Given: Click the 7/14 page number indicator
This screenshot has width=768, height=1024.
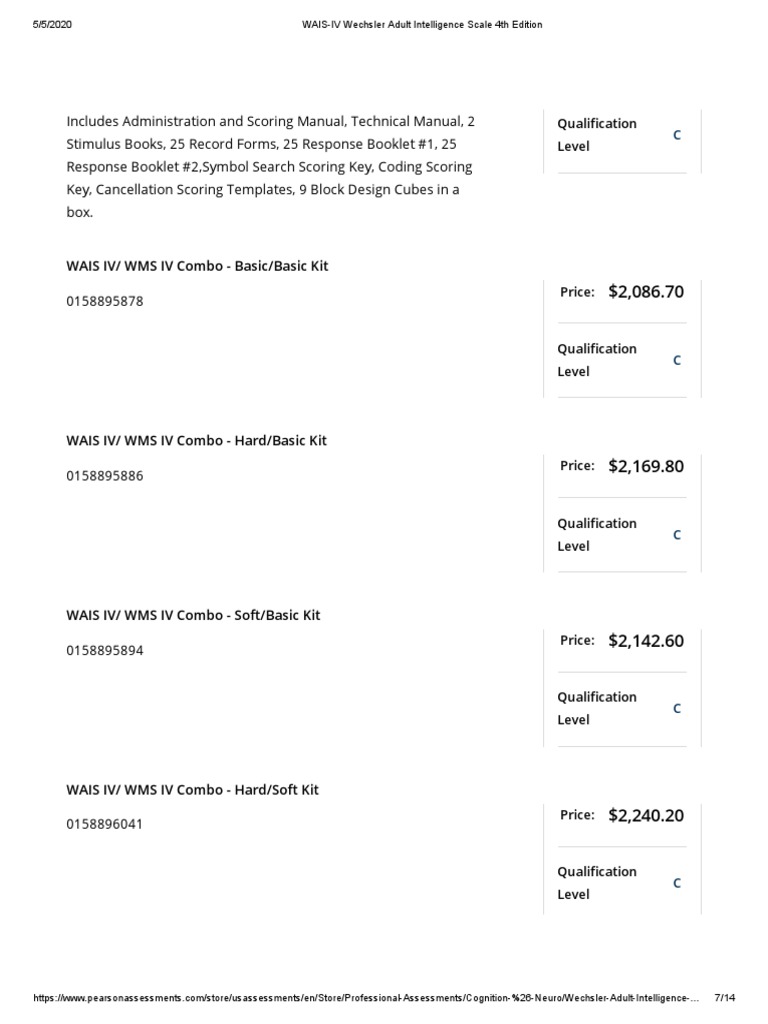Looking at the screenshot, I should click(725, 1001).
